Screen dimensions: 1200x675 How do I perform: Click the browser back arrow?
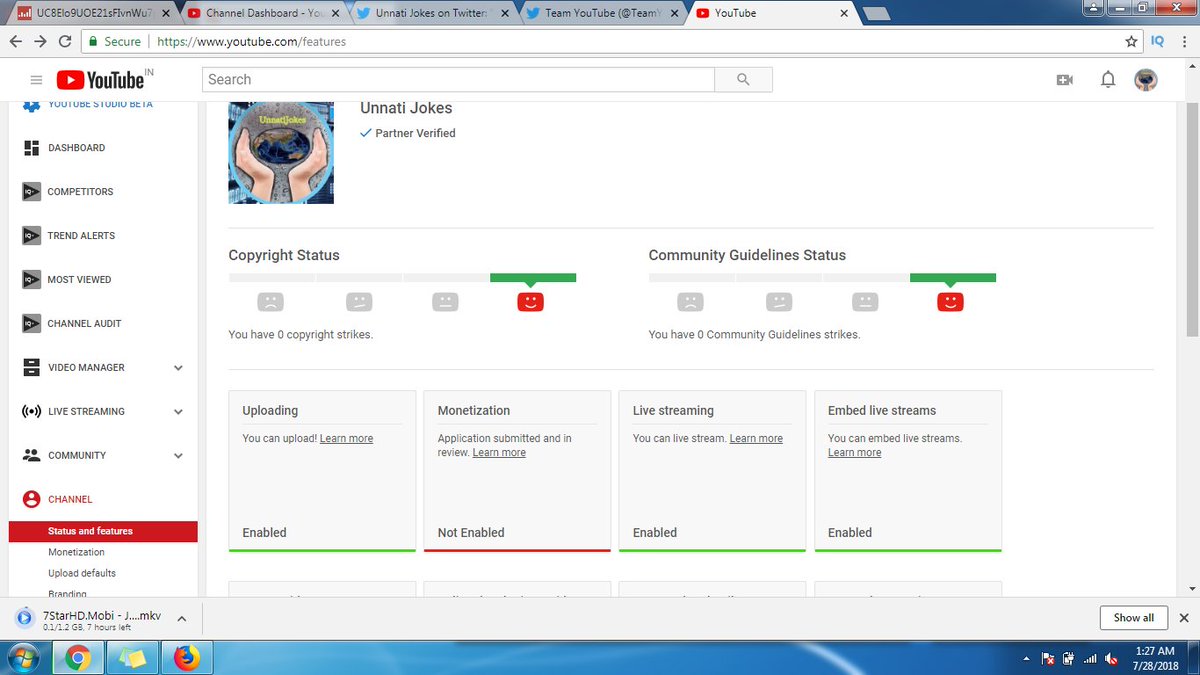tap(16, 42)
